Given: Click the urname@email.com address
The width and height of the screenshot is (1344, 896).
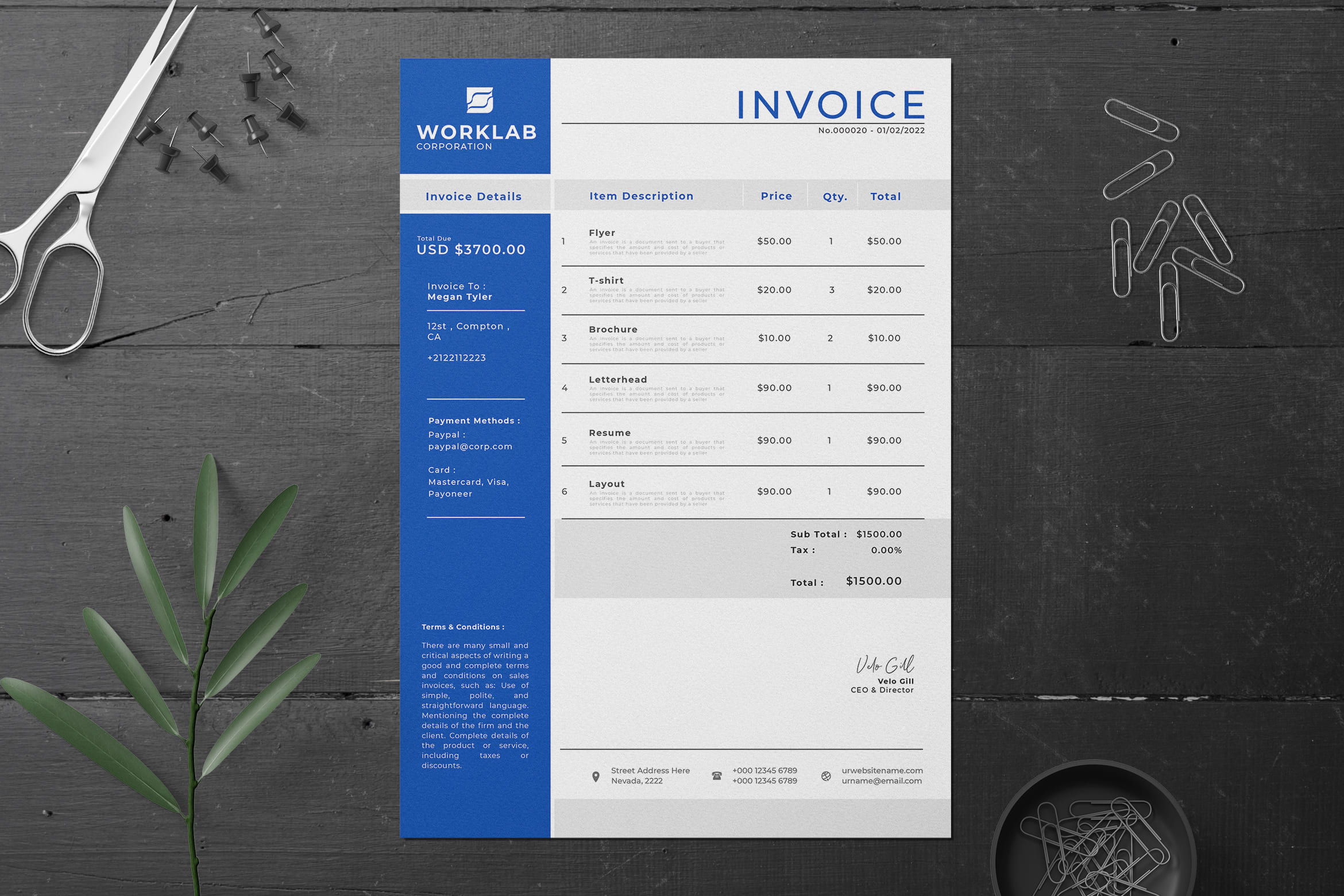Looking at the screenshot, I should pyautogui.click(x=882, y=781).
